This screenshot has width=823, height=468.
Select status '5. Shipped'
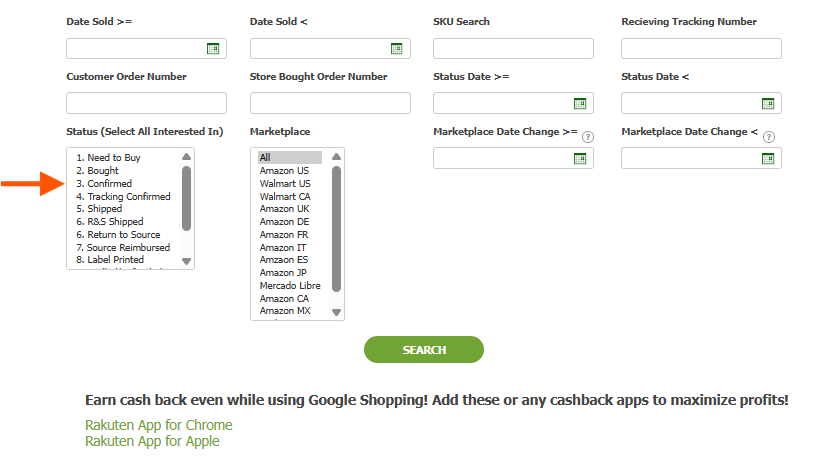tap(99, 209)
